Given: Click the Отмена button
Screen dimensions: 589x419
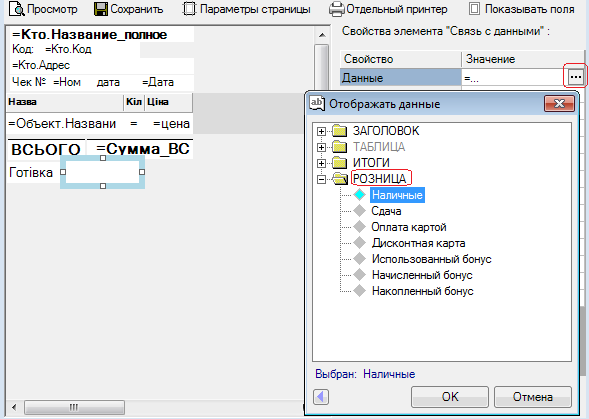Looking at the screenshot, I should (x=533, y=397).
